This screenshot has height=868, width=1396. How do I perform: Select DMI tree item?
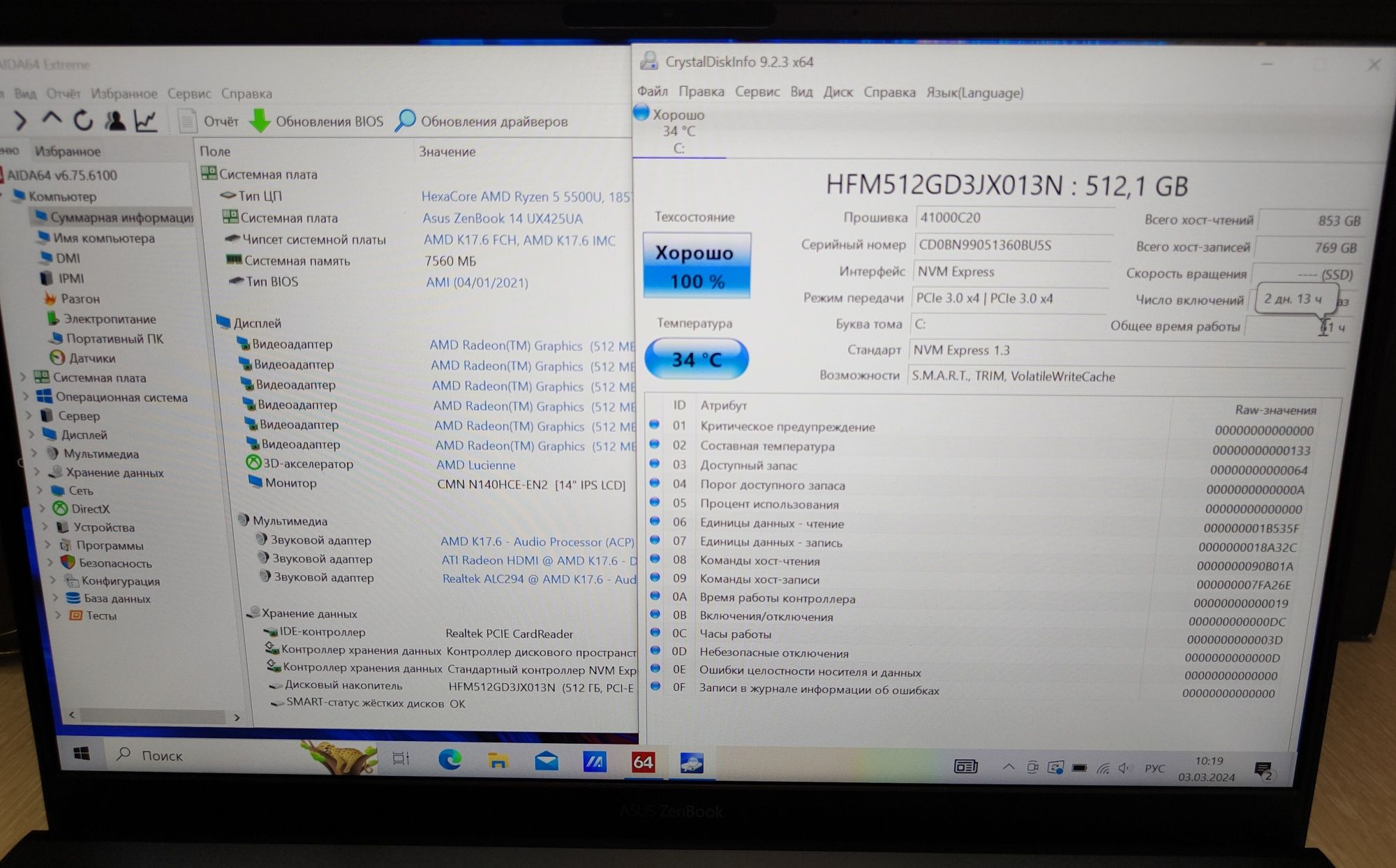(x=60, y=258)
